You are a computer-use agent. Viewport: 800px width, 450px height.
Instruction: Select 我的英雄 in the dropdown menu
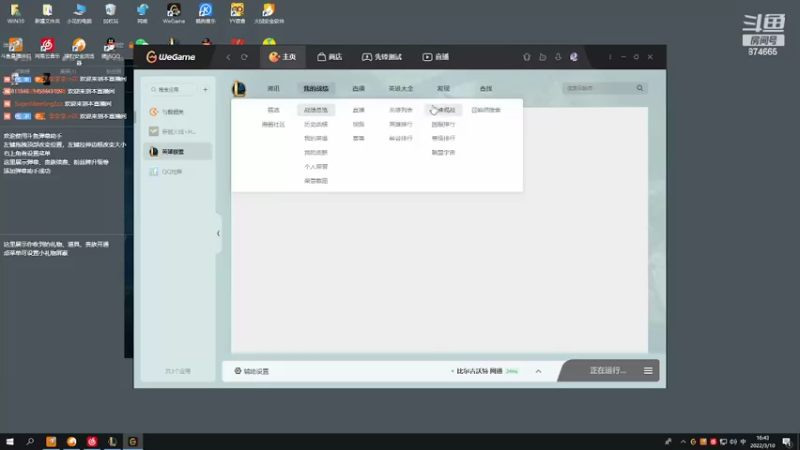click(316, 138)
